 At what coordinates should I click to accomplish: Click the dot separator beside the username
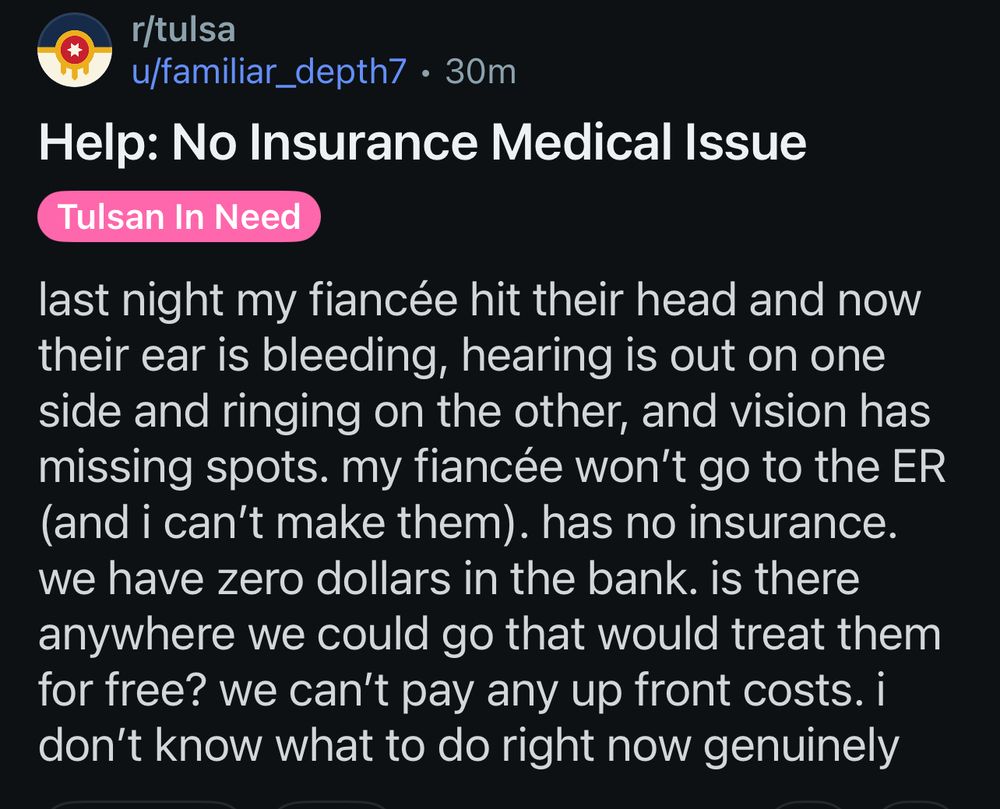(x=426, y=73)
